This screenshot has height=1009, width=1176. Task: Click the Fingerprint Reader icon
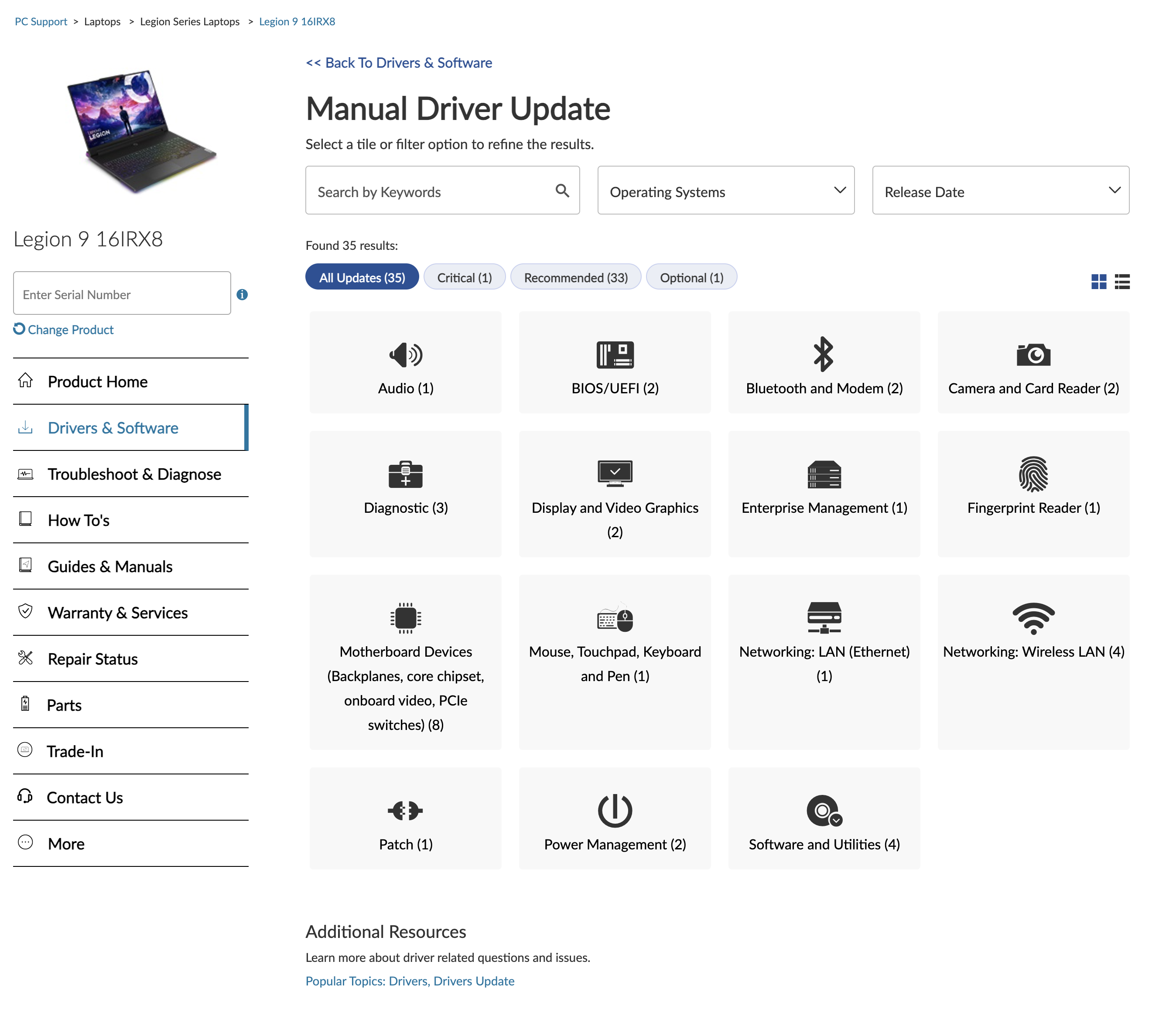[x=1033, y=474]
